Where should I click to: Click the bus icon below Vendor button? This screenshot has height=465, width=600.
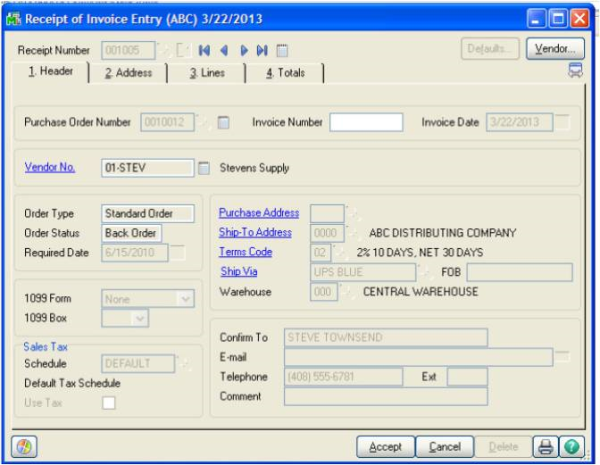(x=575, y=70)
